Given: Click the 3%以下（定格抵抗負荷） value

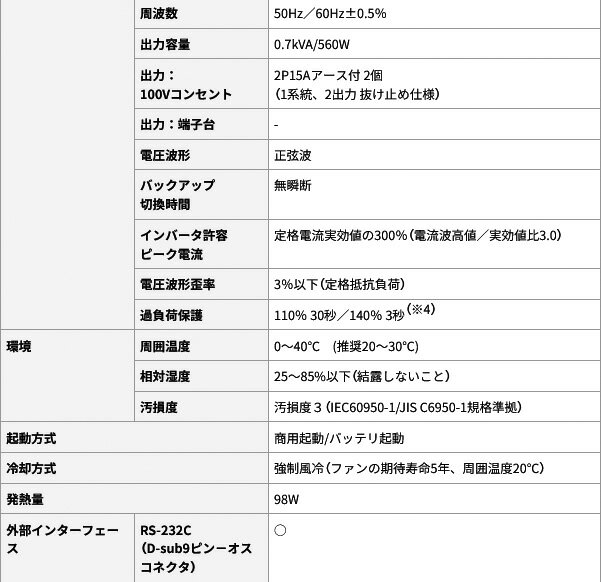Looking at the screenshot, I should click(x=339, y=284).
